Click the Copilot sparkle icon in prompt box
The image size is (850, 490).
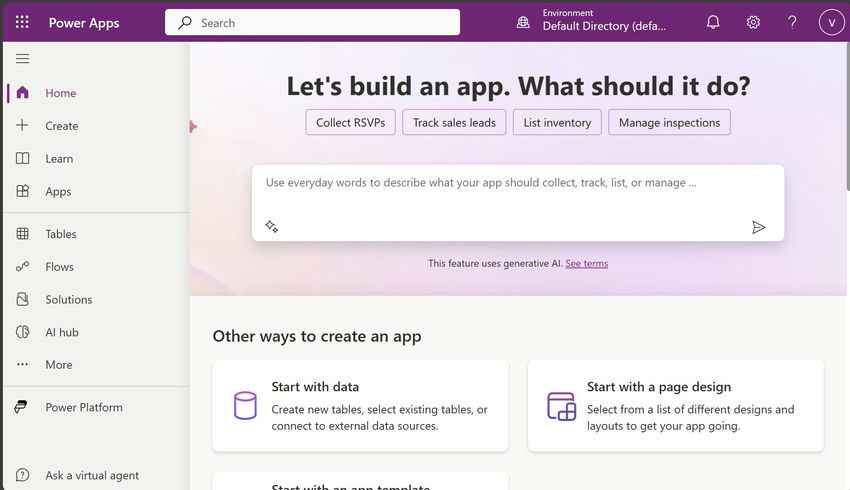tap(272, 227)
